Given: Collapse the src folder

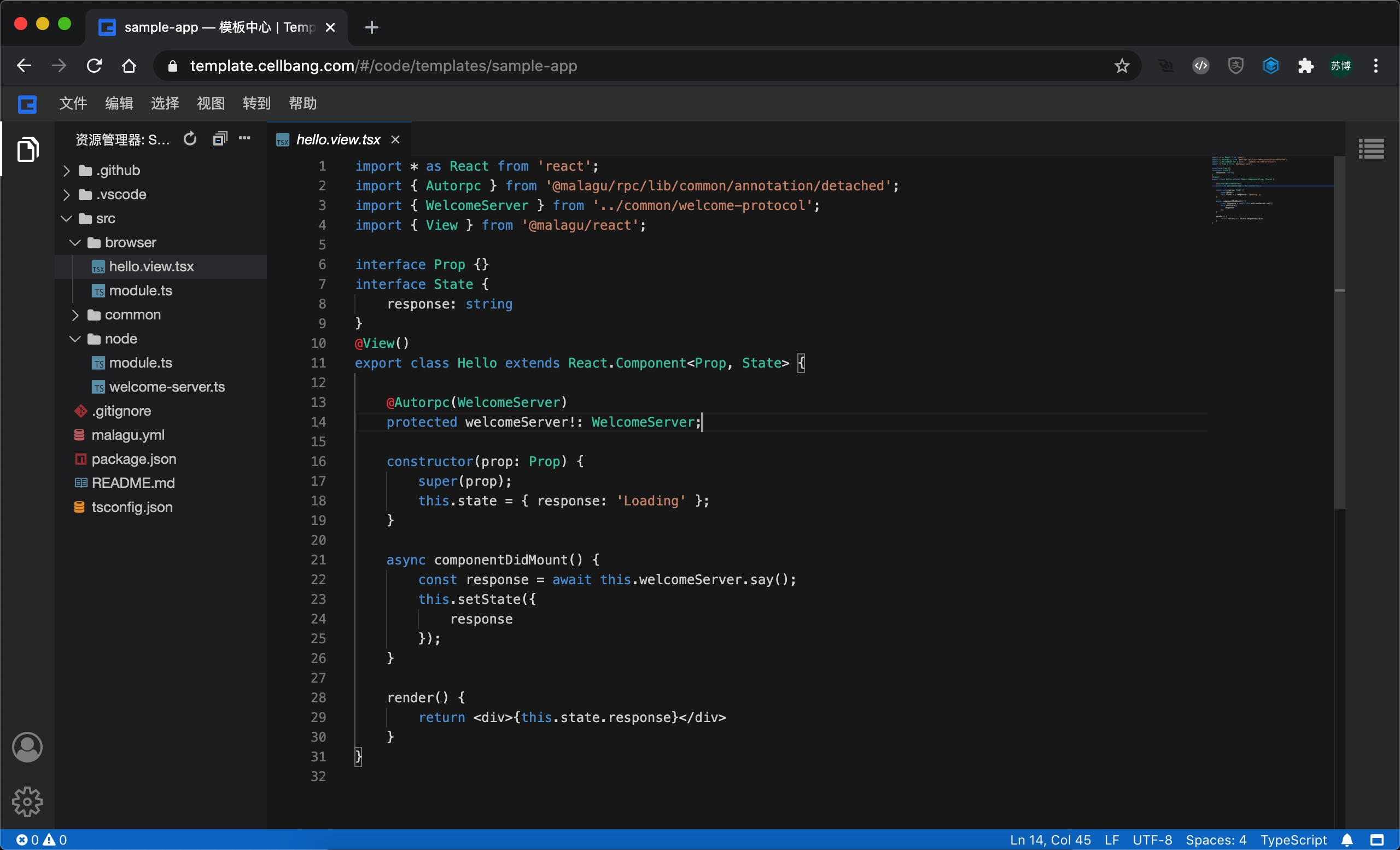Looking at the screenshot, I should (x=105, y=219).
